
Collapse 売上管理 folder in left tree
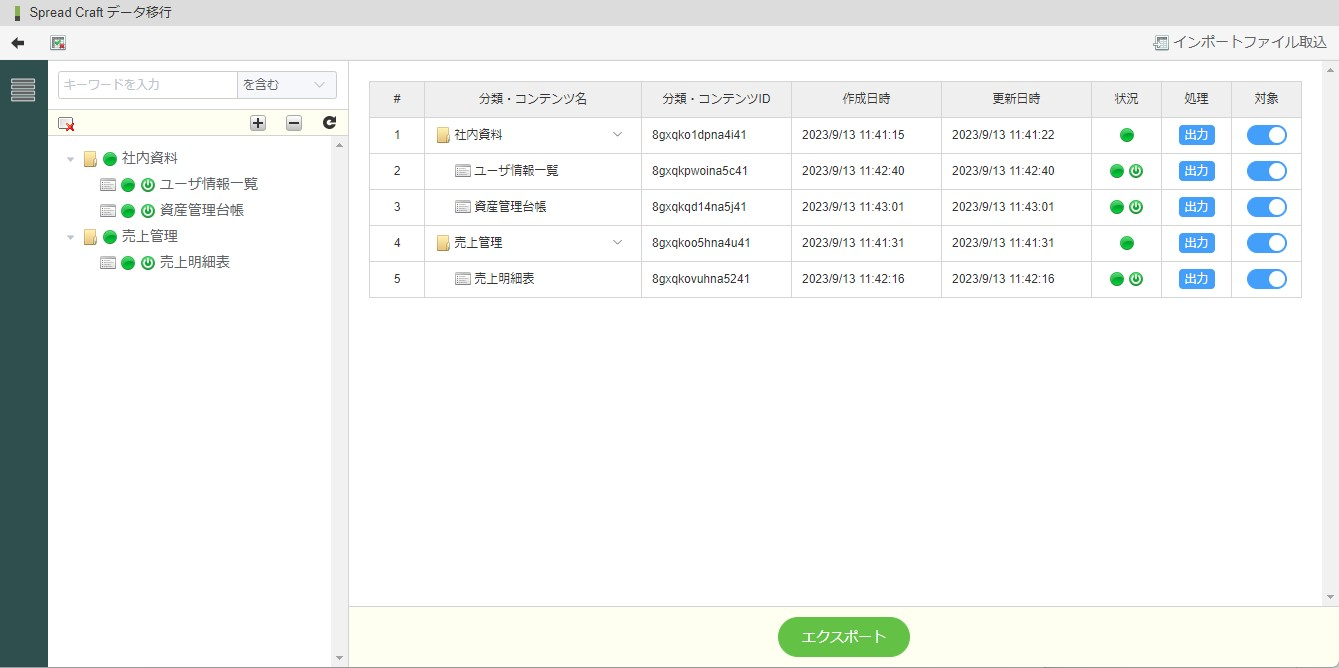71,237
